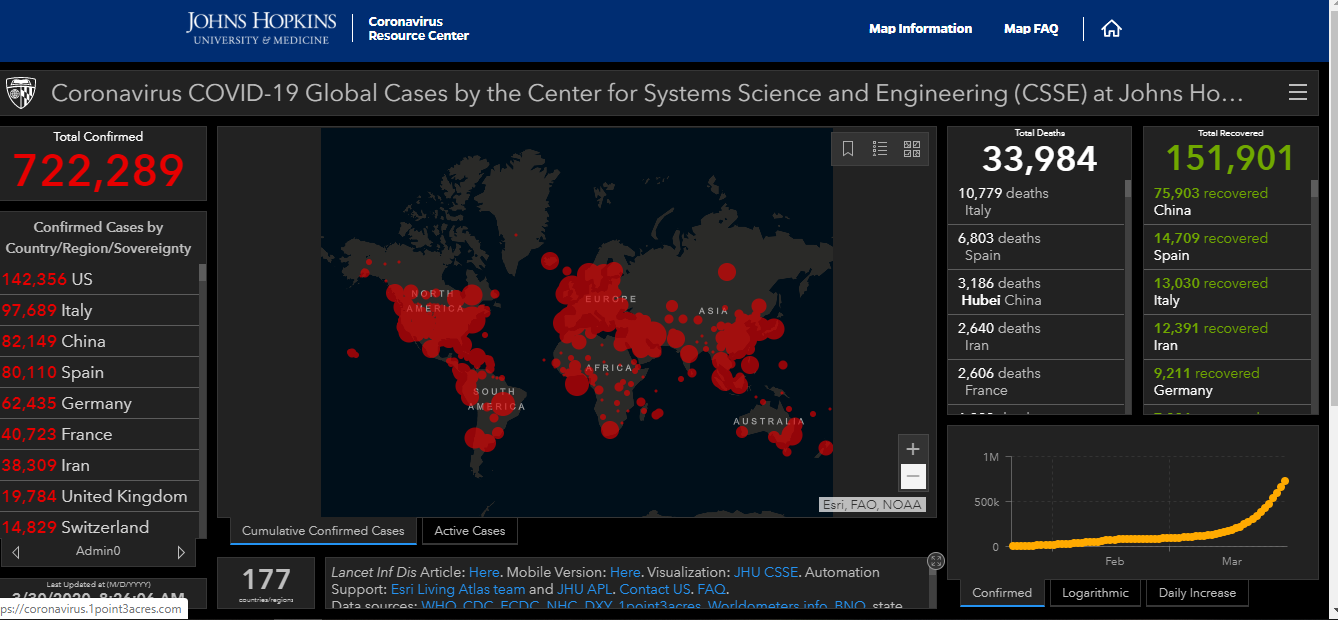
Task: Select the Daily Increase chart tab
Action: pyautogui.click(x=1197, y=593)
